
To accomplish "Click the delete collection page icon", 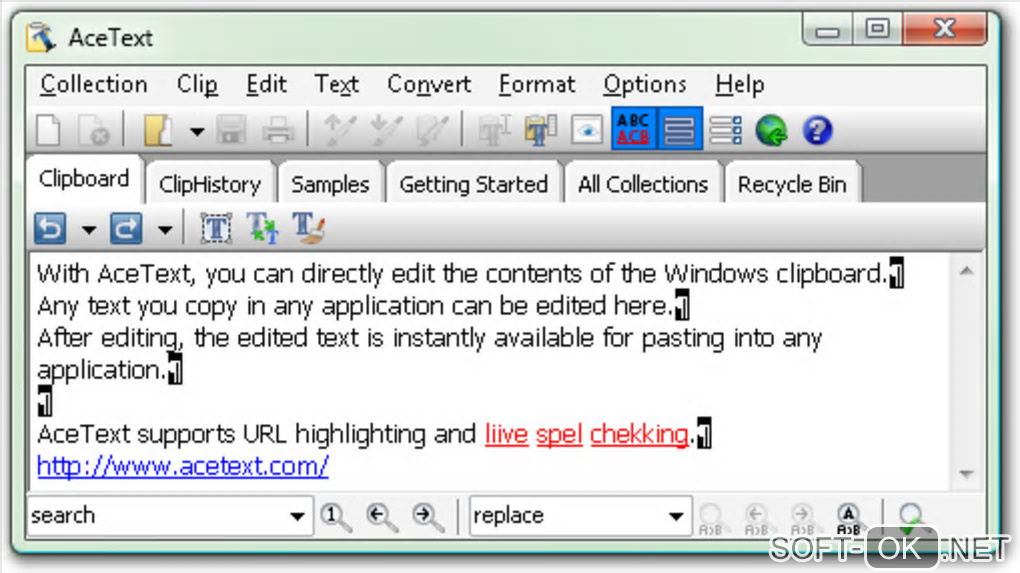I will pos(93,130).
